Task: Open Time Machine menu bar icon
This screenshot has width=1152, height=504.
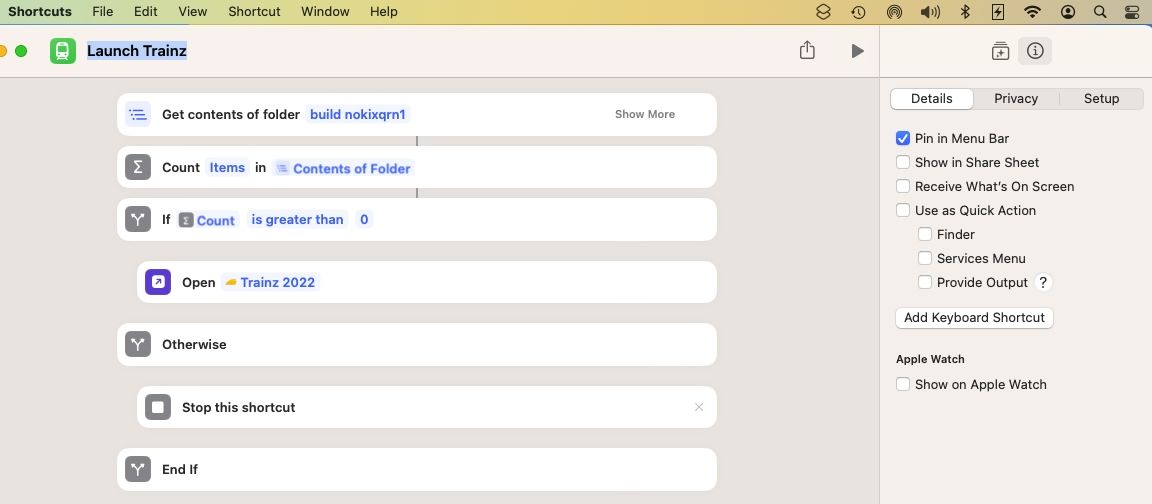Action: pos(858,12)
